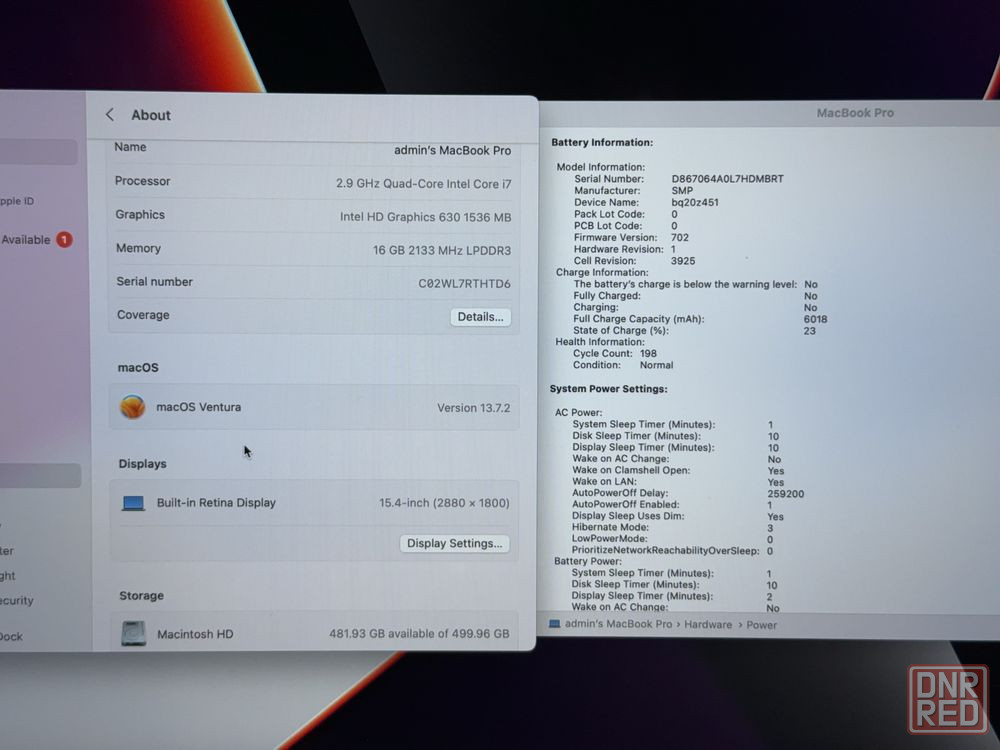1000x750 pixels.
Task: Click Cycle Count value 198
Action: point(648,354)
